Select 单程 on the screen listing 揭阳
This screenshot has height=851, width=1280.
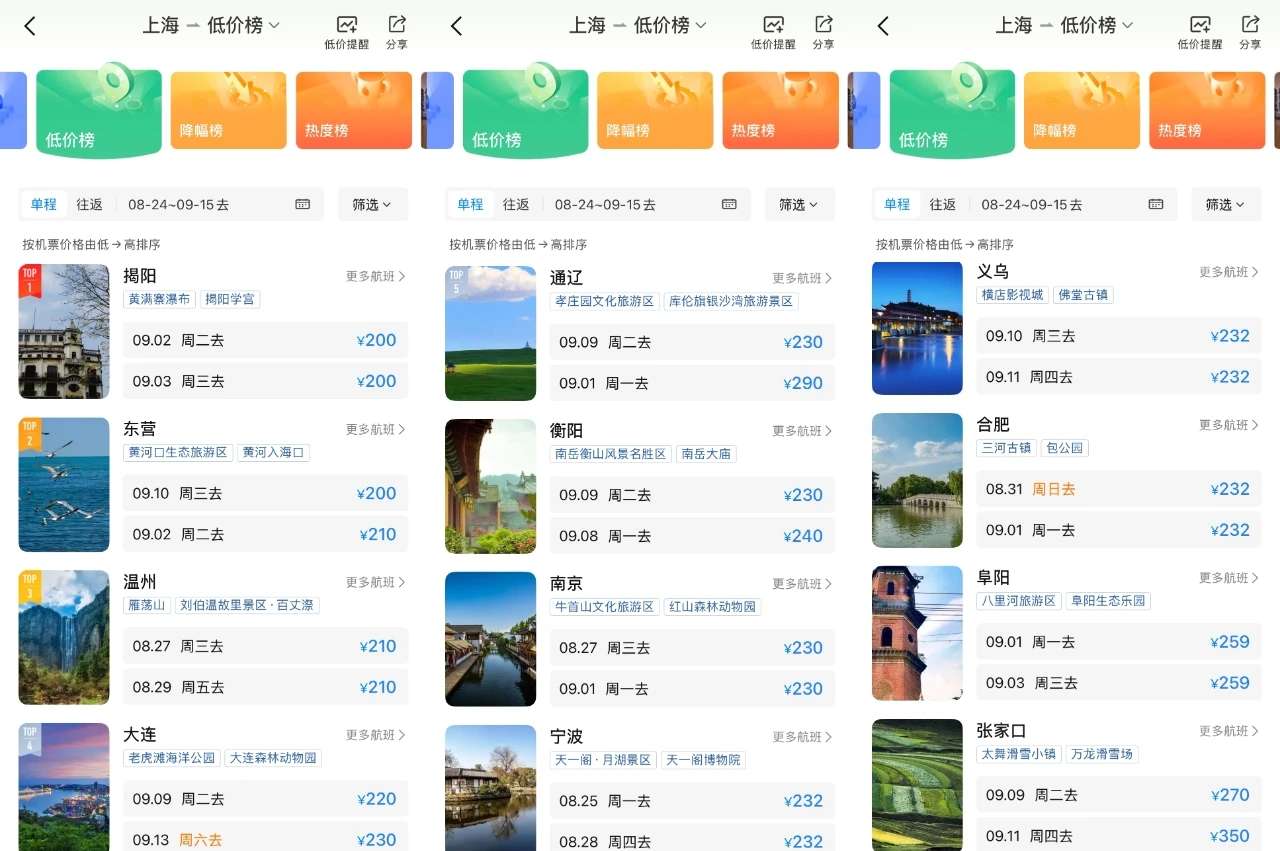coord(44,204)
